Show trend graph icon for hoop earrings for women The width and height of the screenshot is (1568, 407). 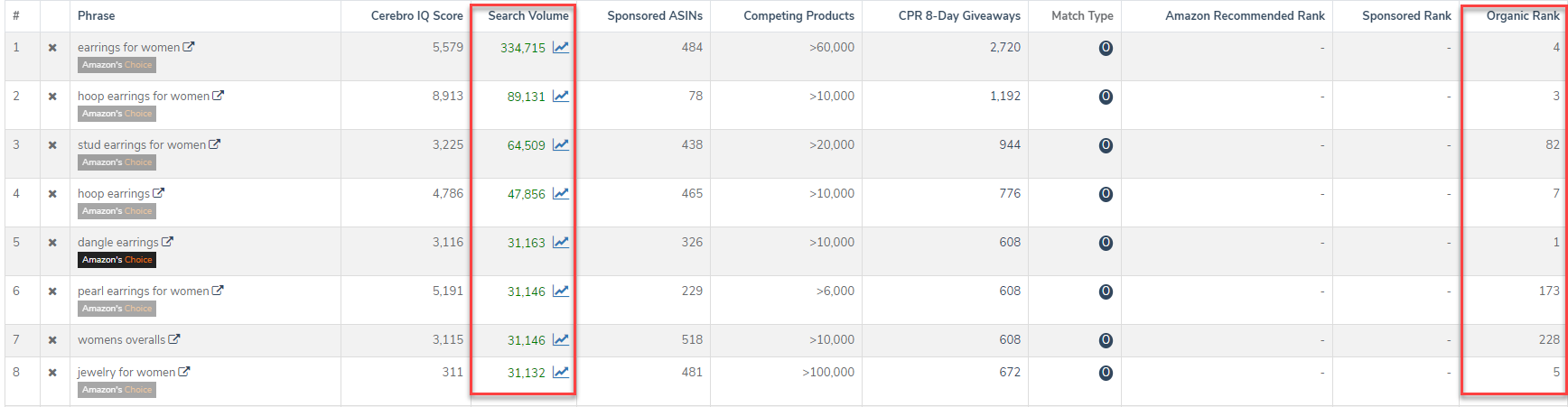[x=561, y=96]
